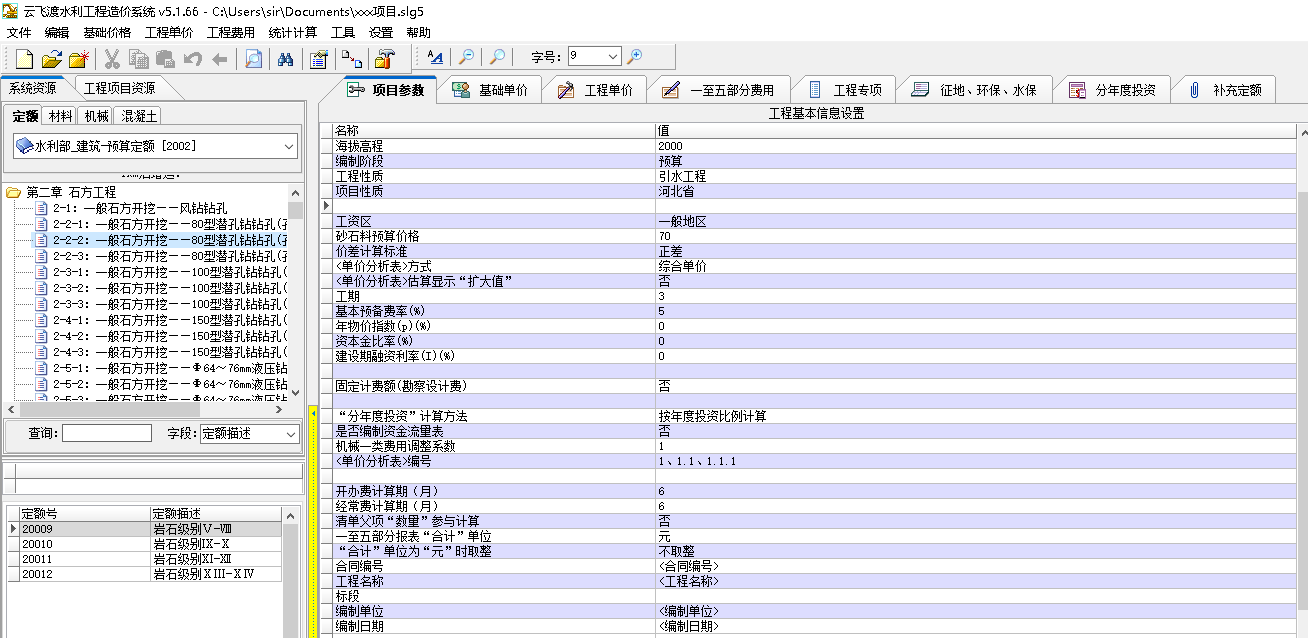The image size is (1308, 638).
Task: Click the Open folder toolbar icon
Action: coord(51,58)
